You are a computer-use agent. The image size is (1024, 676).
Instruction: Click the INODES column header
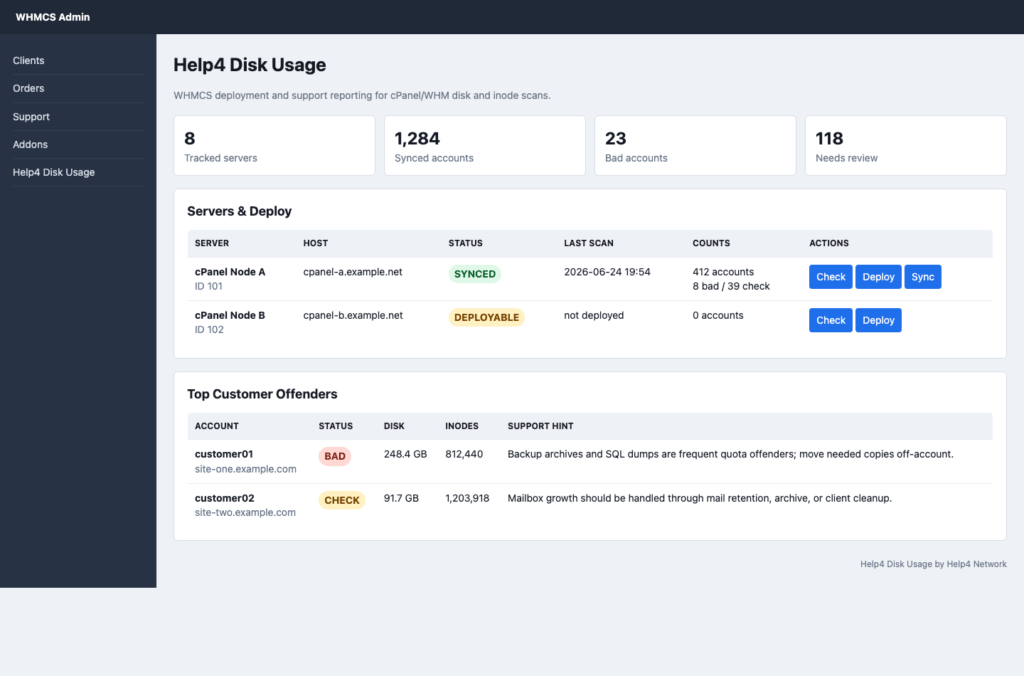coord(462,427)
